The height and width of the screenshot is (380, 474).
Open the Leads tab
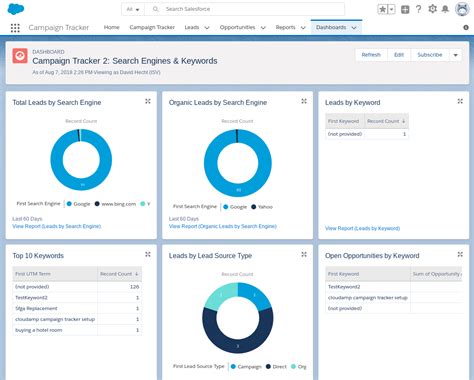tap(192, 27)
